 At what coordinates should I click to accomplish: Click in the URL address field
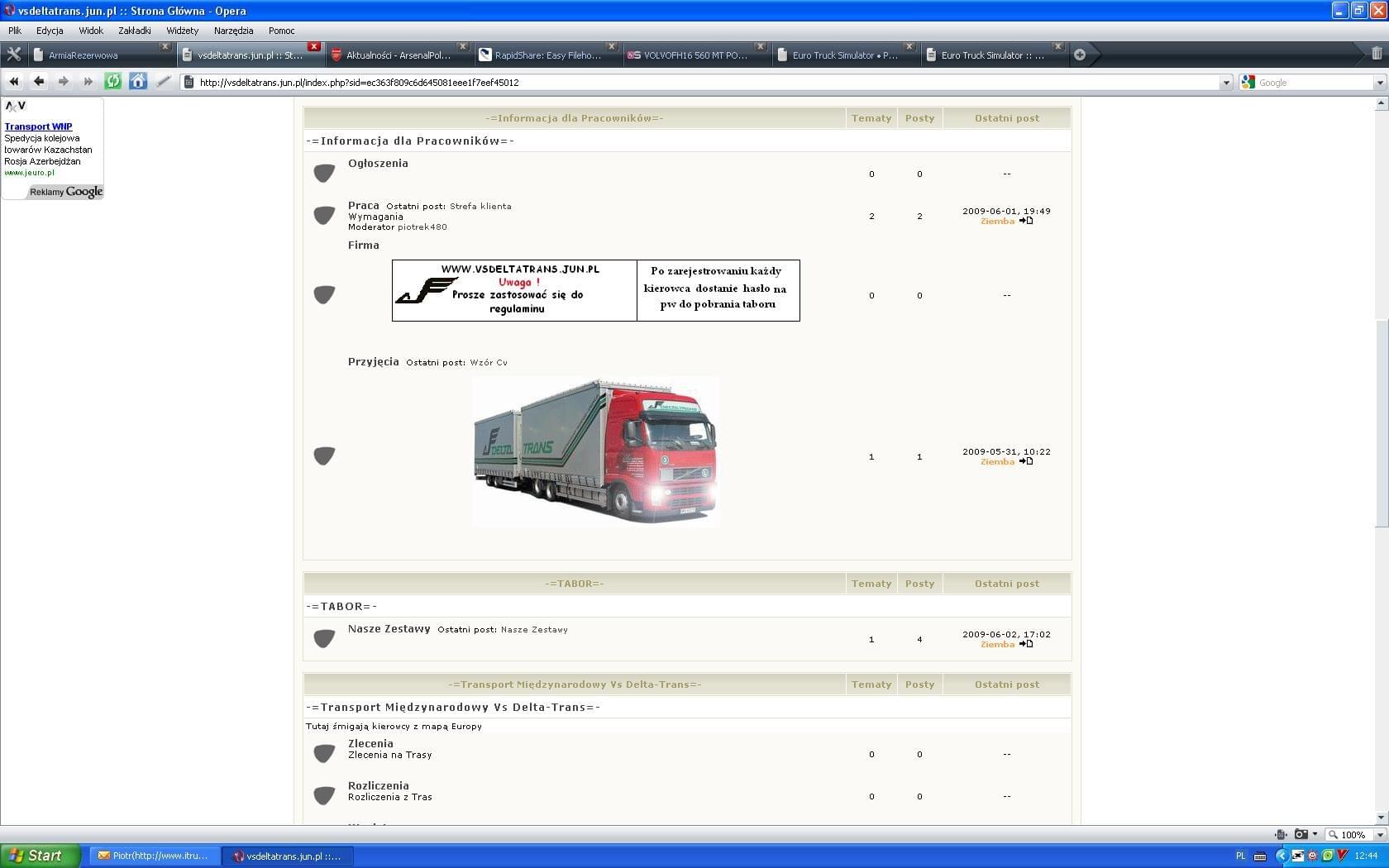707,83
